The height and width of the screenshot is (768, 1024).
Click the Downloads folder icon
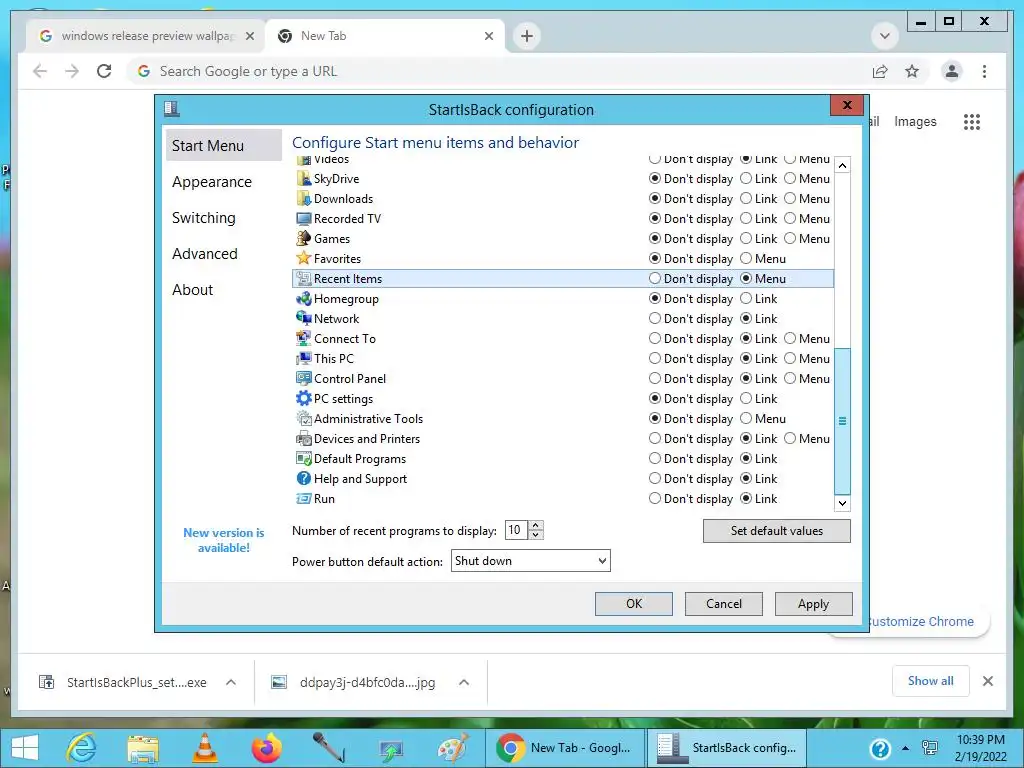pyautogui.click(x=304, y=199)
